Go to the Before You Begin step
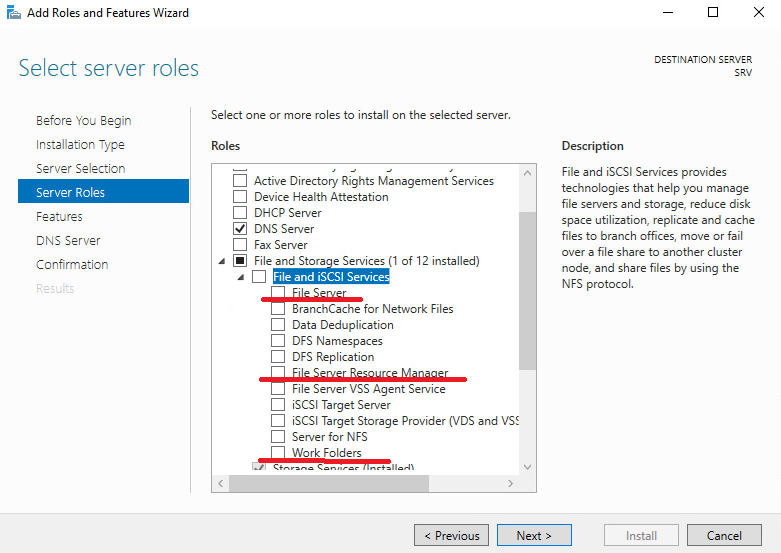The height and width of the screenshot is (553, 781). [83, 120]
